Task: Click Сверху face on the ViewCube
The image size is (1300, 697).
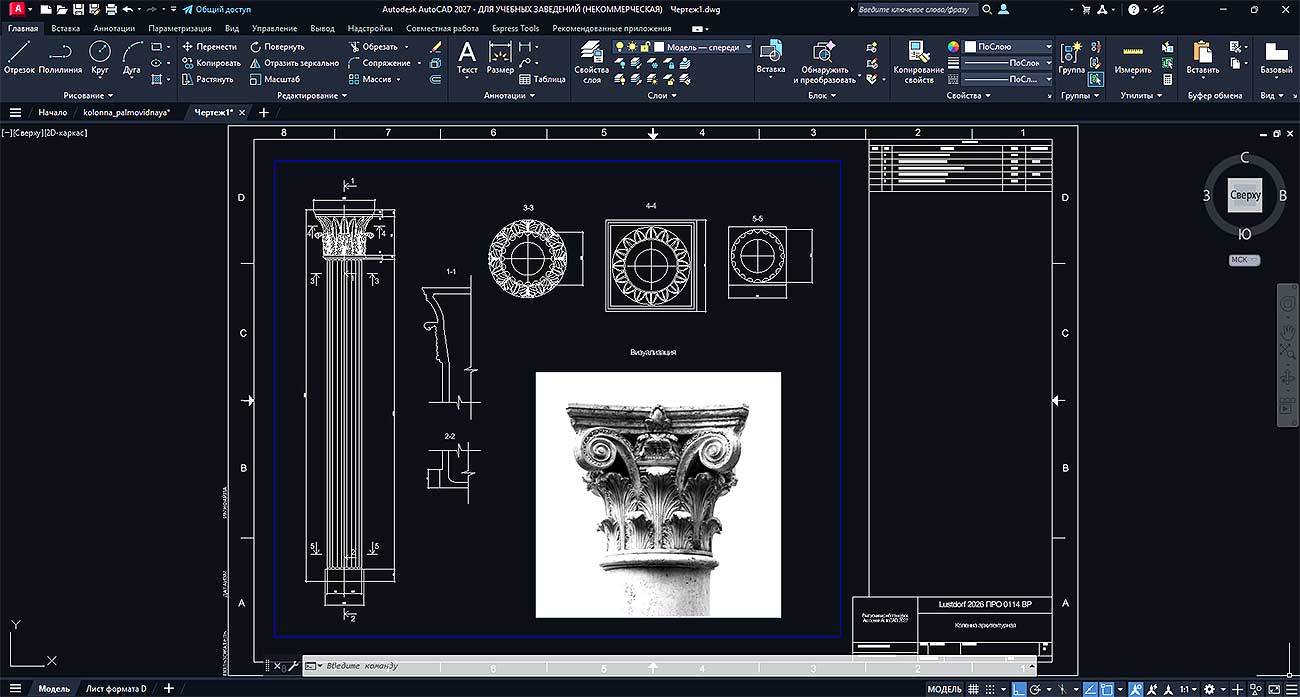Action: (x=1245, y=195)
